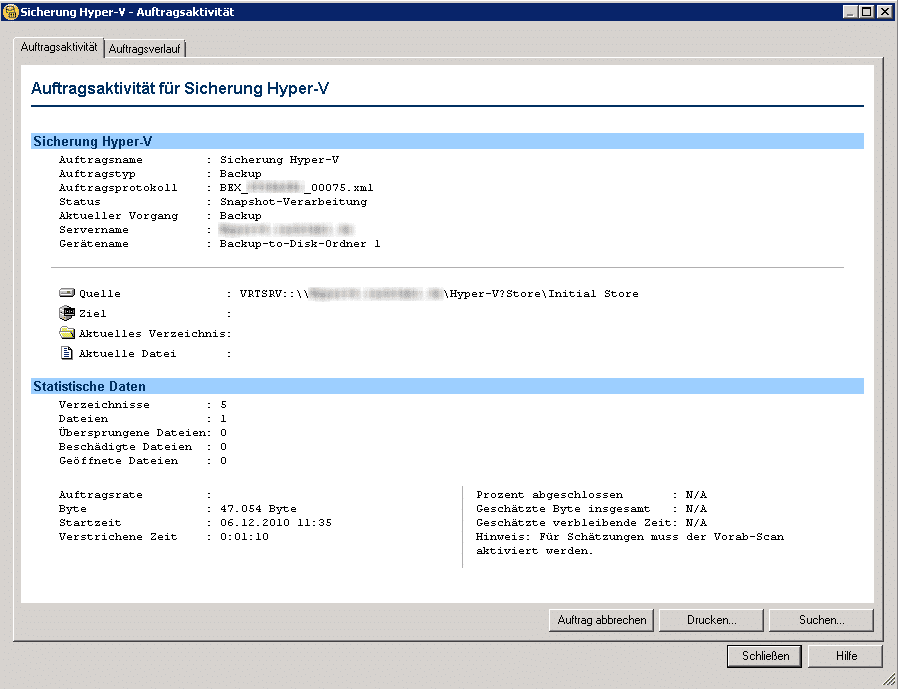Minimize the Auftragsaktivität window
Screen dimensions: 898x689
point(850,11)
